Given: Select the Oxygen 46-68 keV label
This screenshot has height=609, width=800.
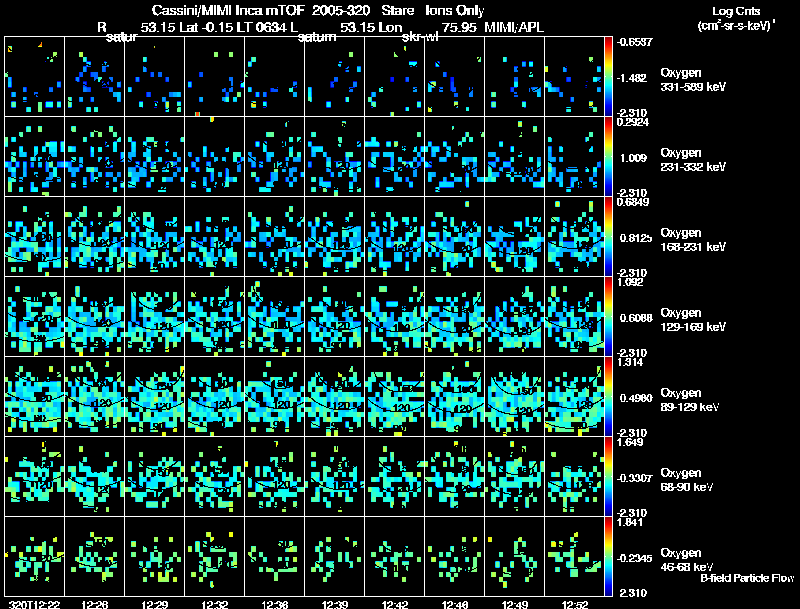Looking at the screenshot, I should (687, 560).
